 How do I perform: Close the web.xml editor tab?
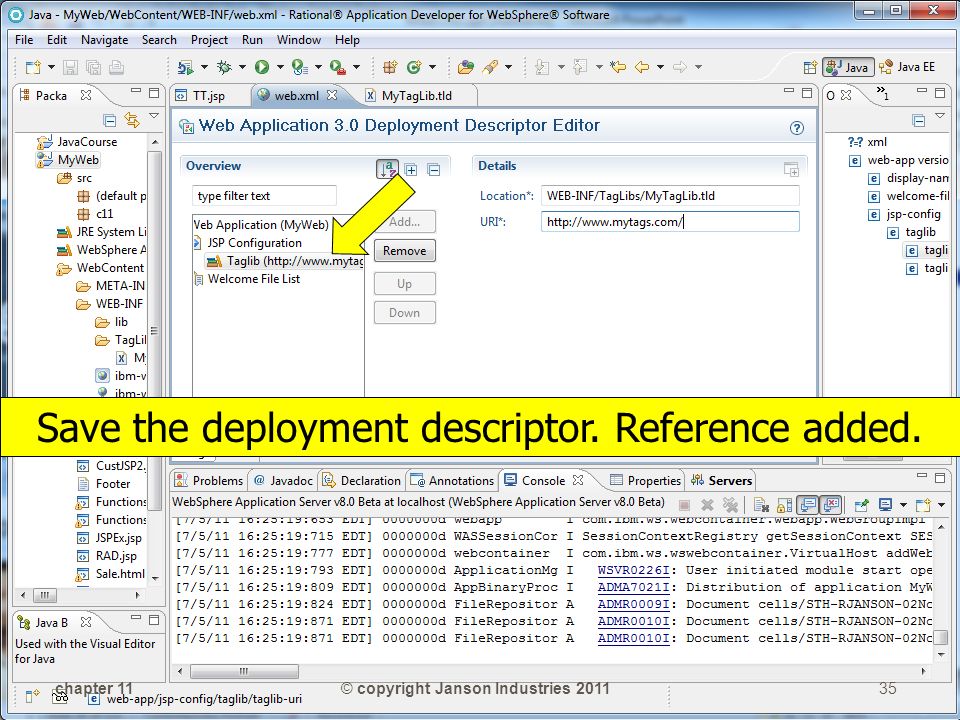tap(332, 95)
